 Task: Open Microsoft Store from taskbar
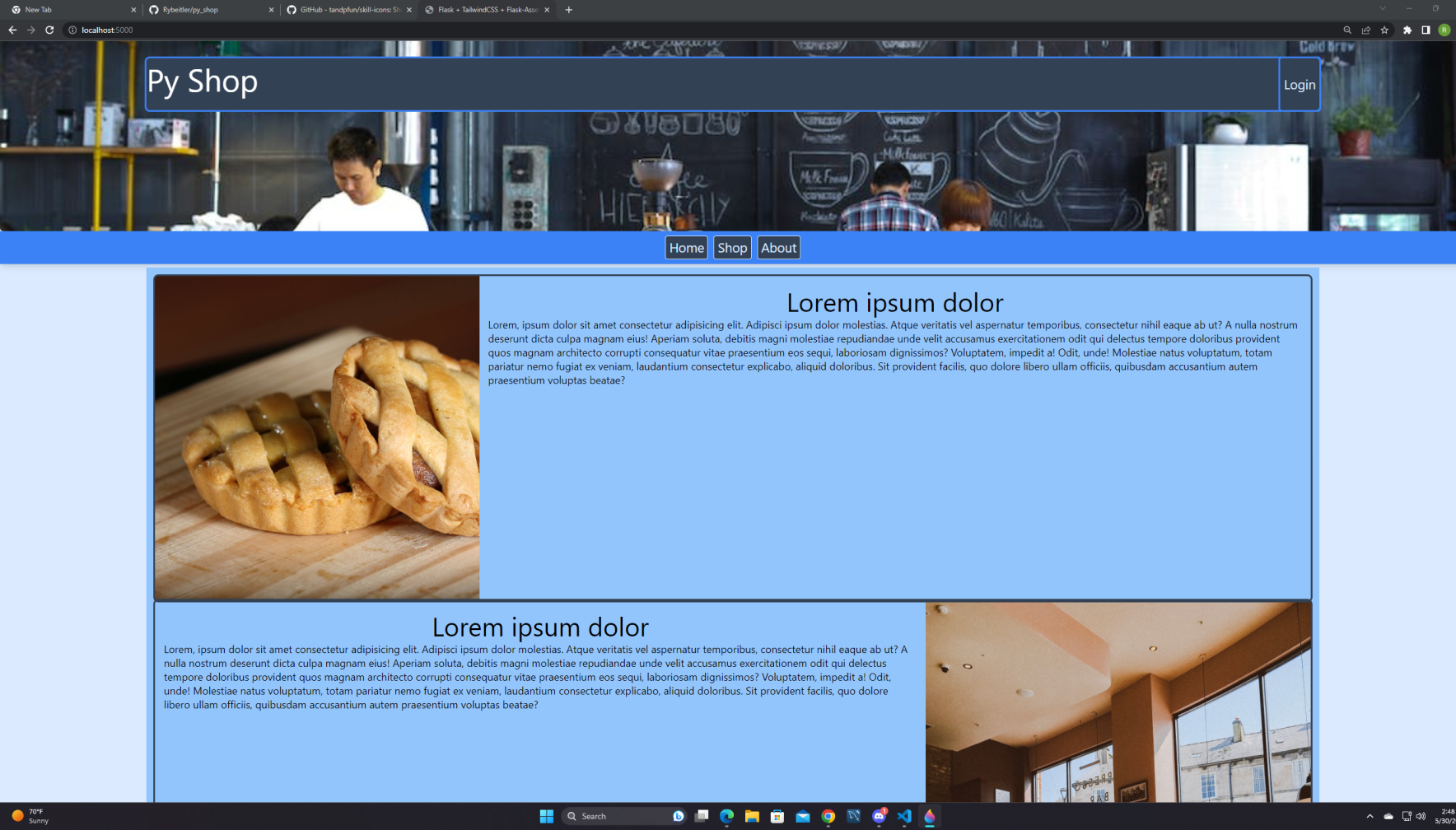777,816
